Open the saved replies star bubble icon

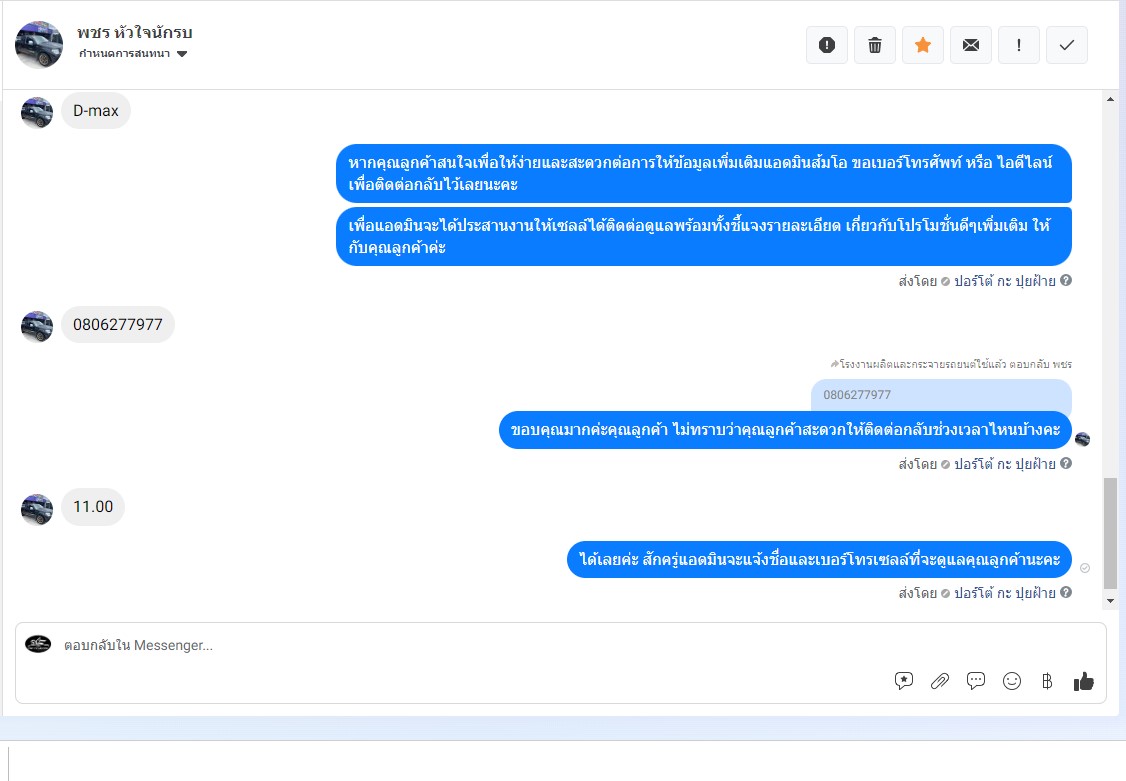coord(903,681)
